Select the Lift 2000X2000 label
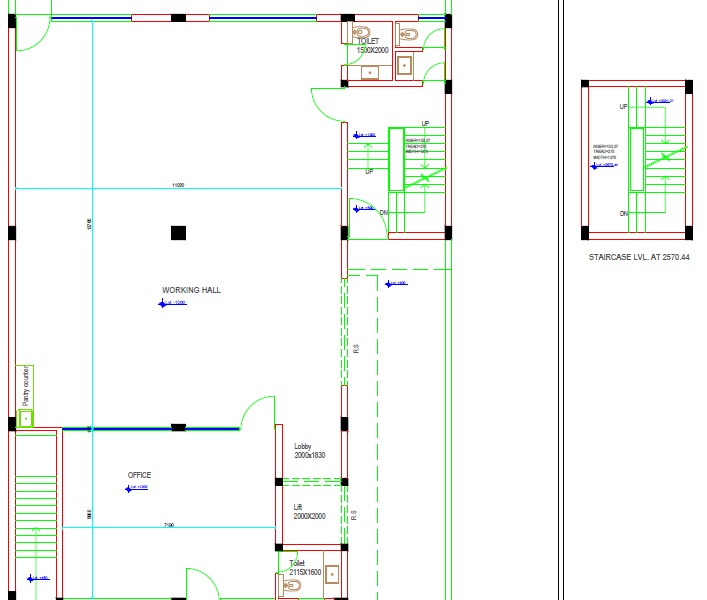Screen dimensions: 707x600 [309, 512]
